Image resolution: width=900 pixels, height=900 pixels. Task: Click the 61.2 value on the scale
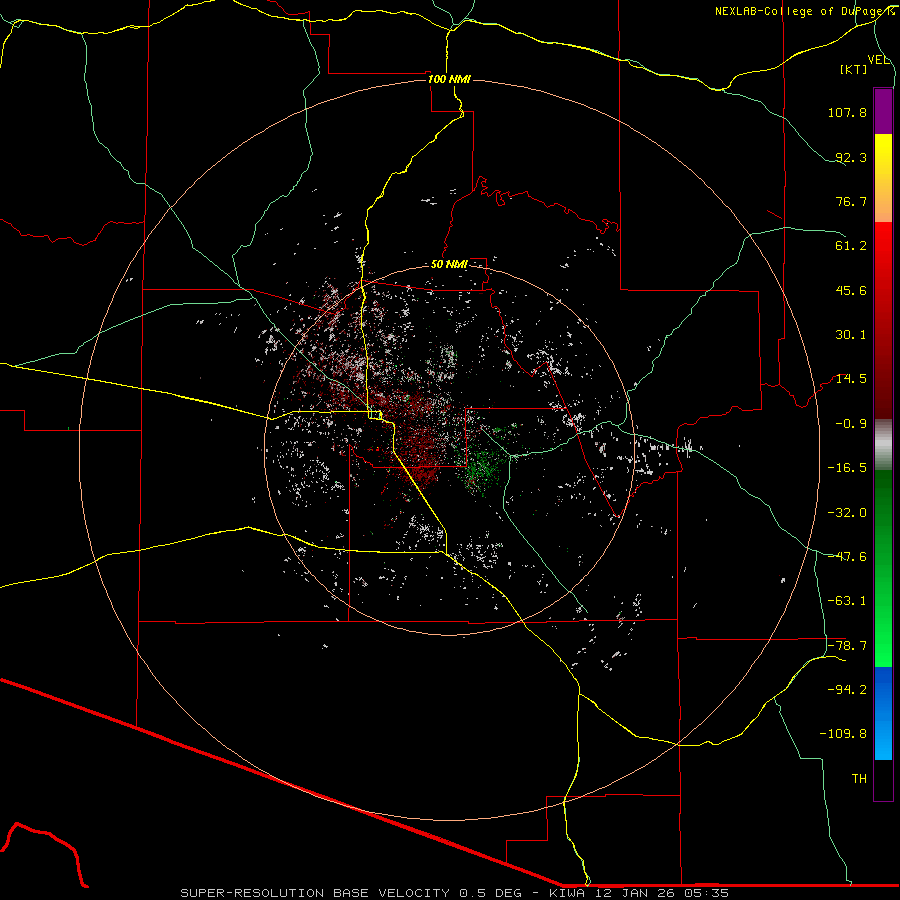pyautogui.click(x=850, y=246)
